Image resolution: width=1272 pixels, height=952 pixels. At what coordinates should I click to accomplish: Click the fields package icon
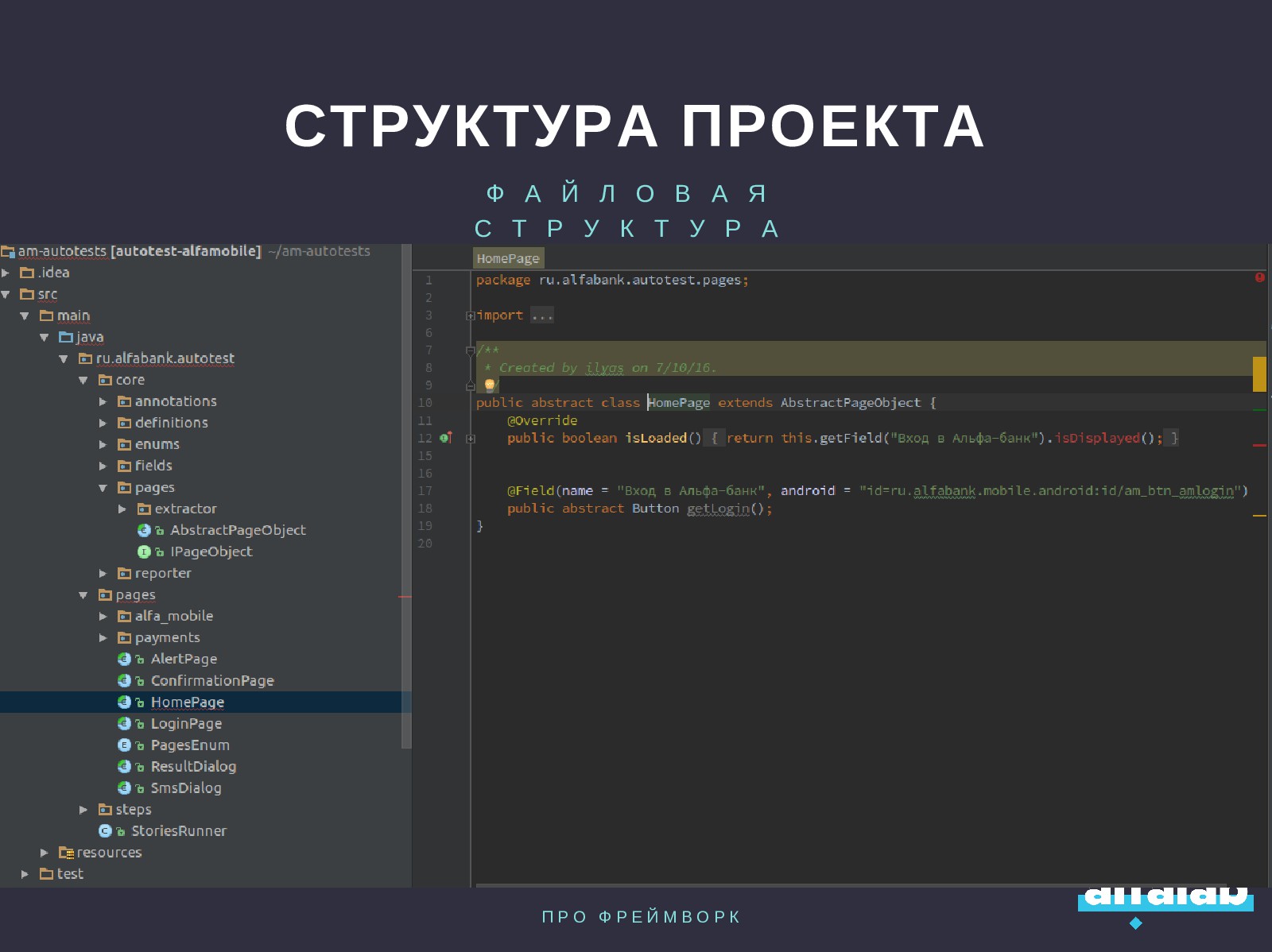click(125, 466)
